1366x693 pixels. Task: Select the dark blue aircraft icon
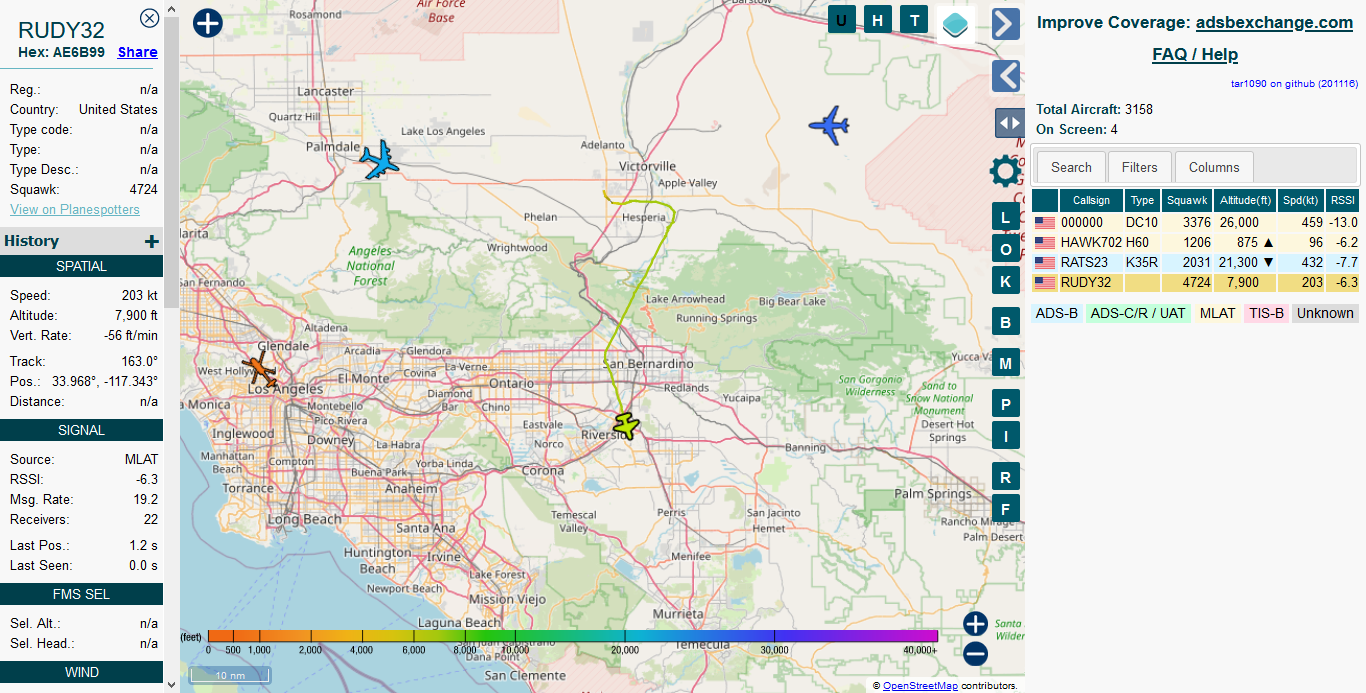tap(829, 126)
